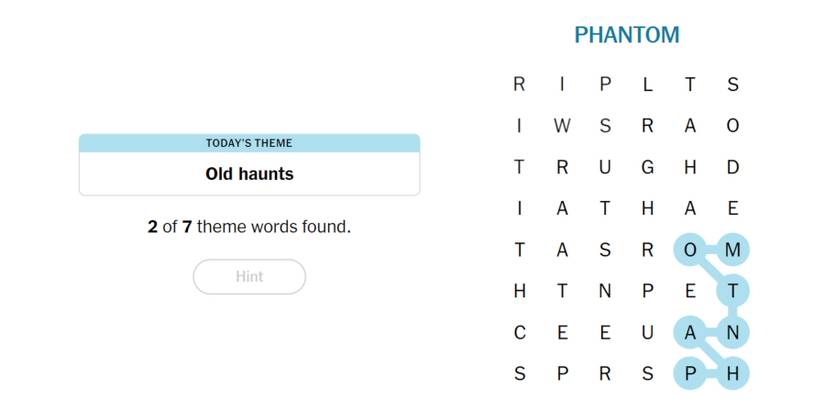Select the highlighted letter H
This screenshot has width=825, height=413.
coord(732,374)
